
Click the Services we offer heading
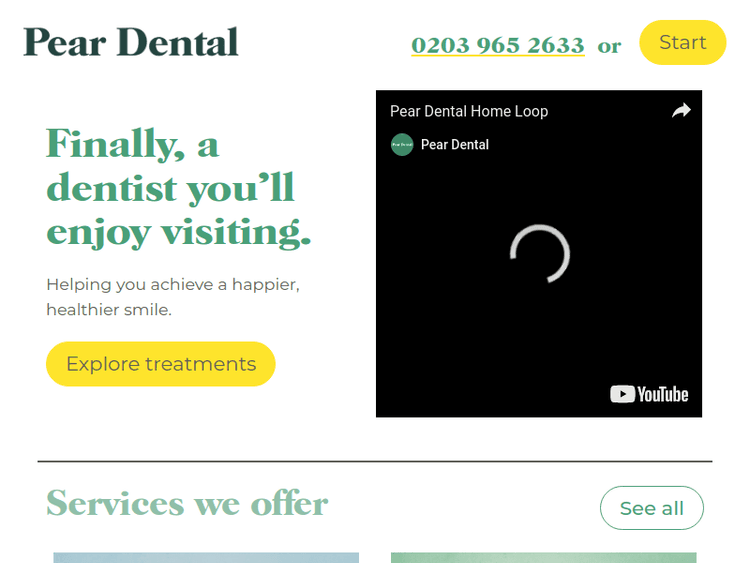tap(187, 503)
